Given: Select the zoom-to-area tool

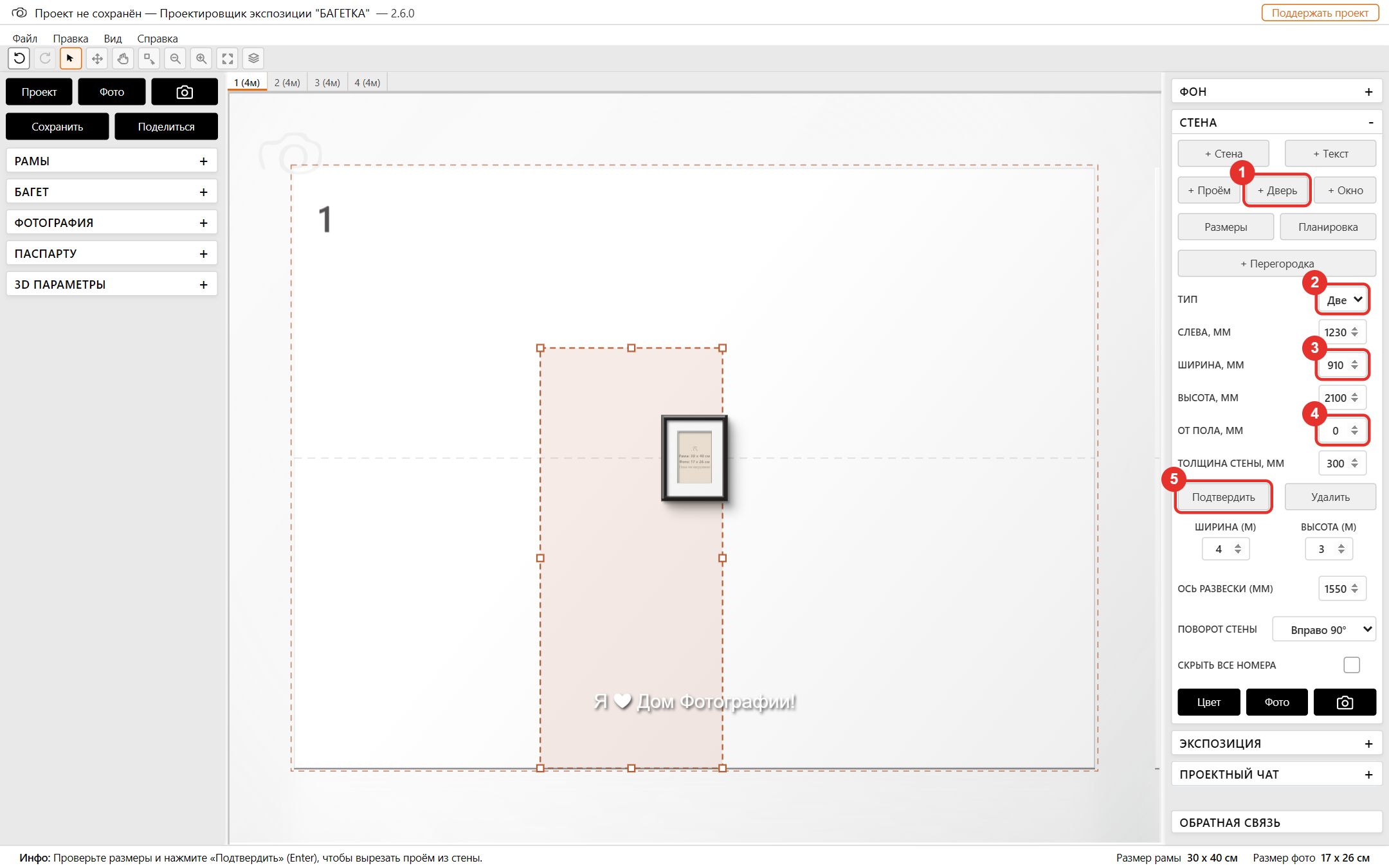Looking at the screenshot, I should (x=149, y=59).
